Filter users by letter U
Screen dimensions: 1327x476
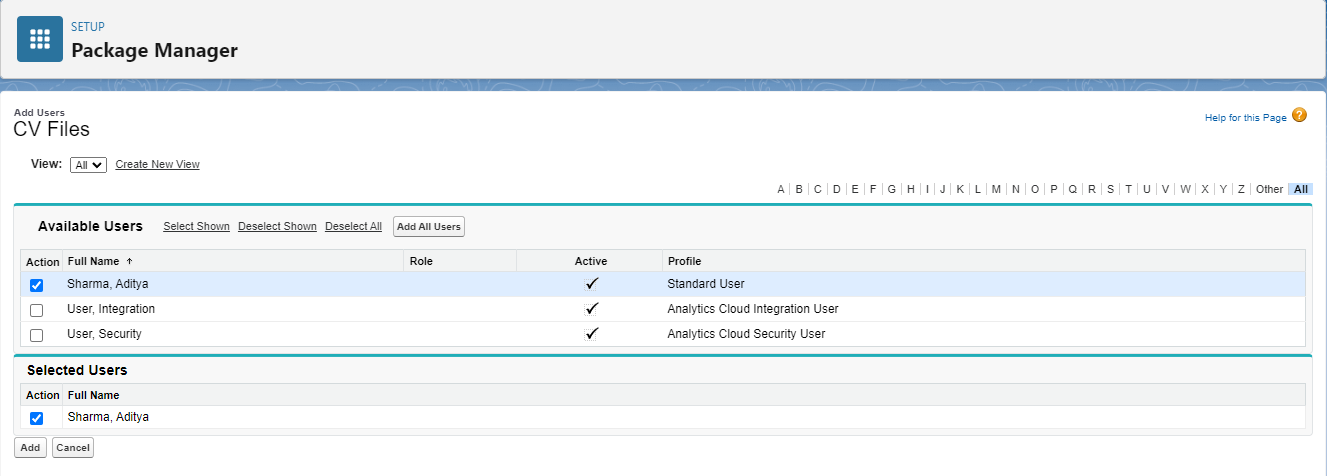tap(1146, 189)
